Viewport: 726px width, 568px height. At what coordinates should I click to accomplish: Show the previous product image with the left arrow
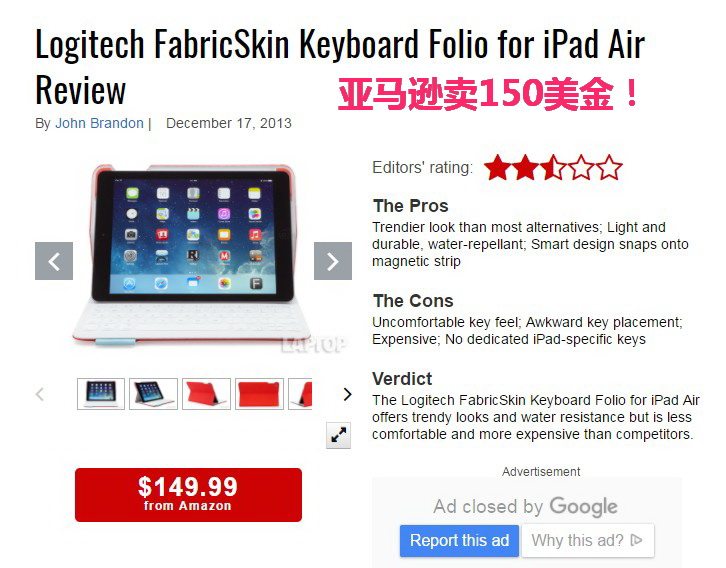click(x=54, y=261)
